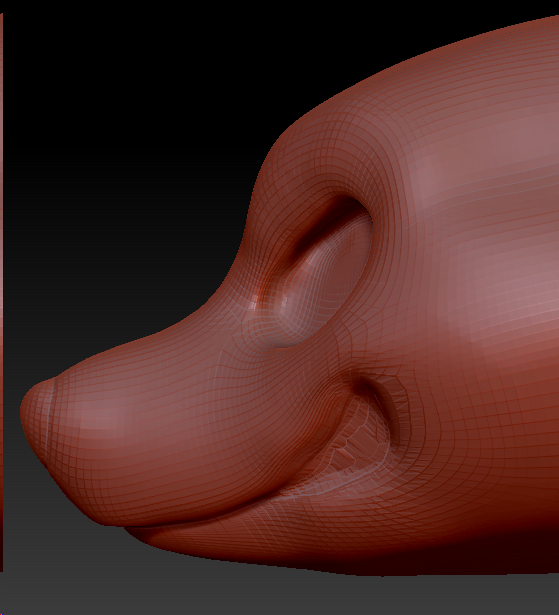Click the mouth corner crease on the model
Screen dimensions: 559x615
(x=377, y=412)
